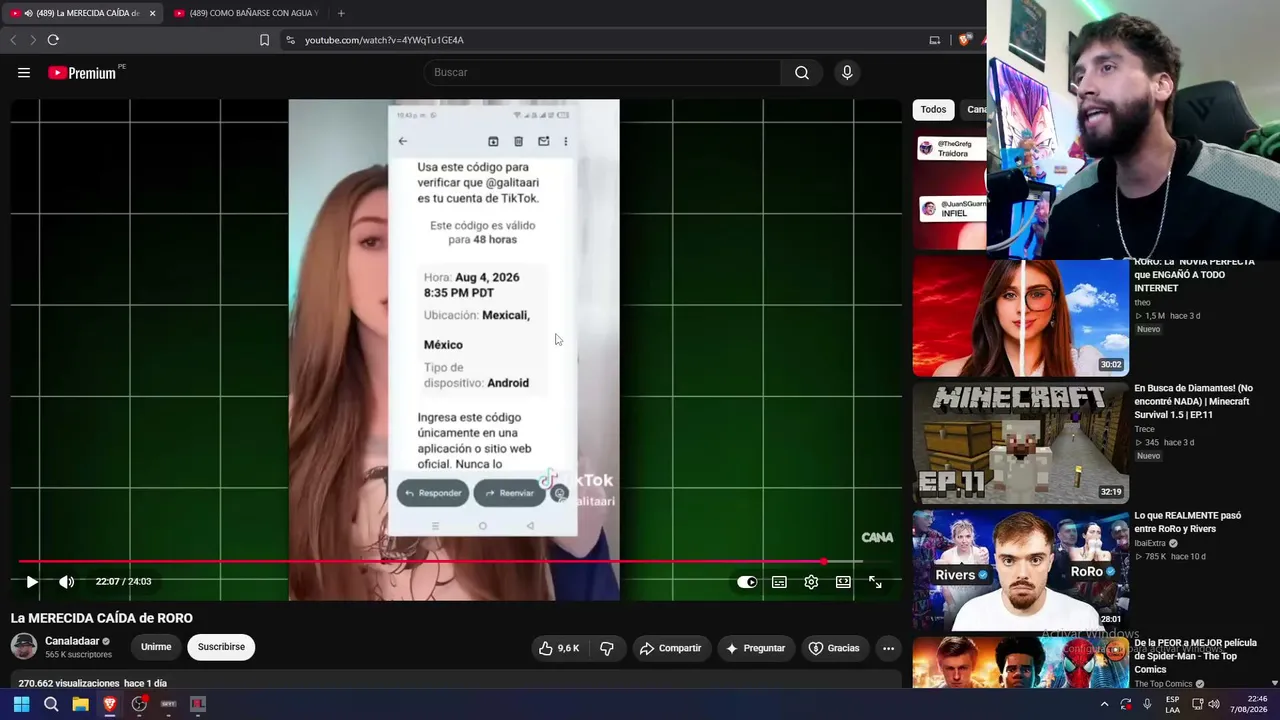The width and height of the screenshot is (1280, 720).
Task: Open 'De la PEOR a MEJOR película' title
Action: 1195,656
